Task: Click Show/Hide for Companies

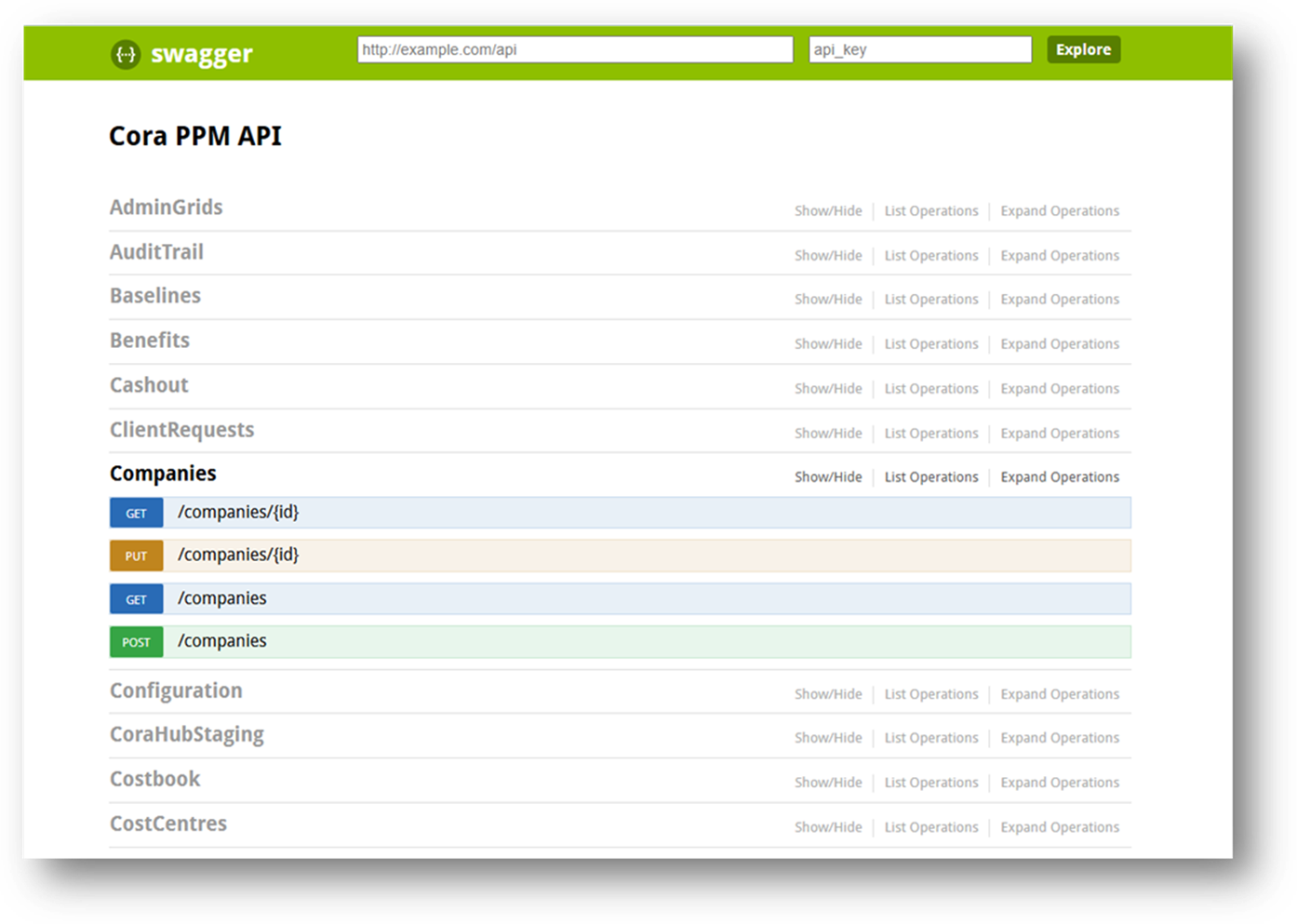Action: (828, 477)
